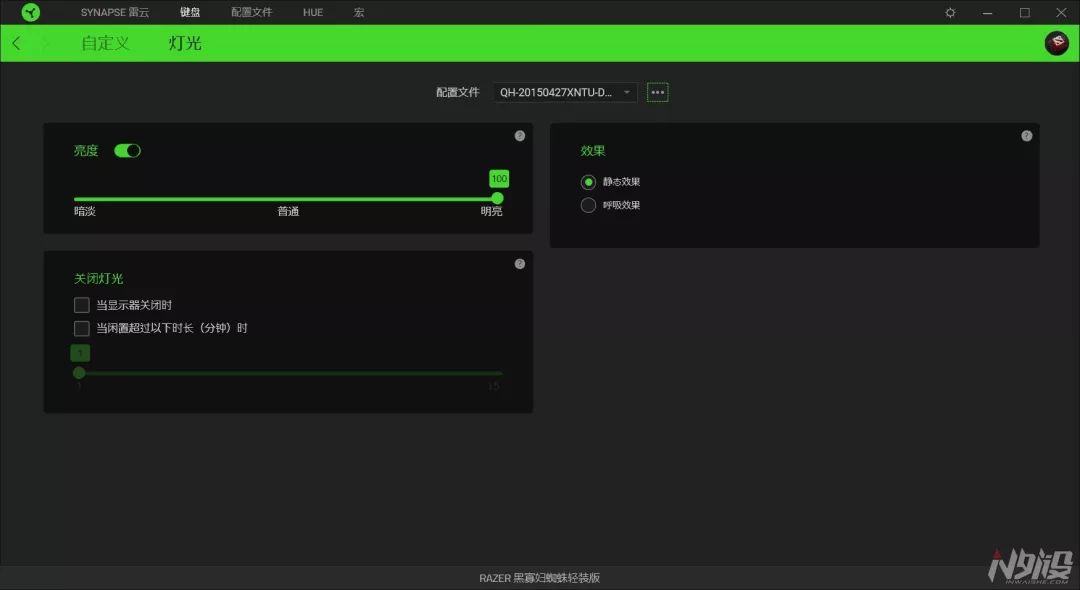Switch to 宏 macro tab

coord(359,12)
